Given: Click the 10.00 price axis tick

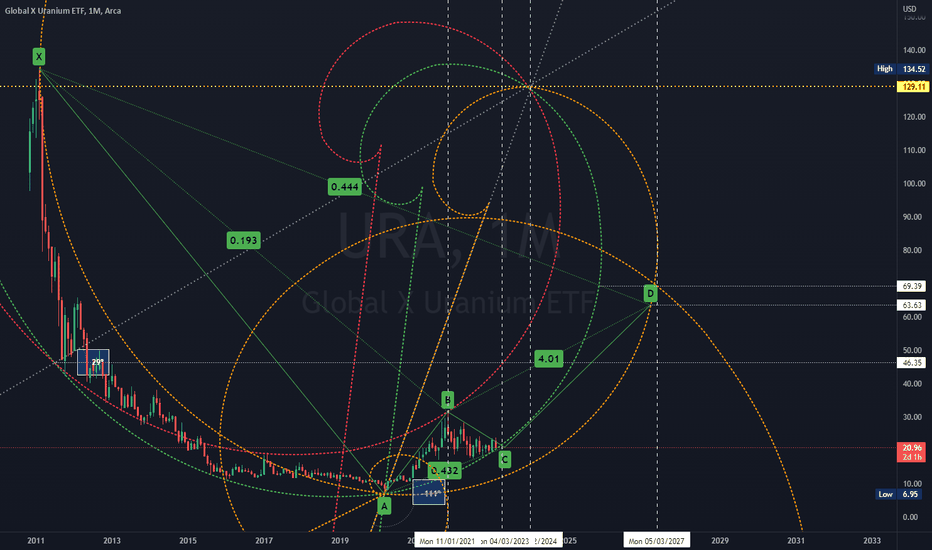Looking at the screenshot, I should [x=914, y=484].
